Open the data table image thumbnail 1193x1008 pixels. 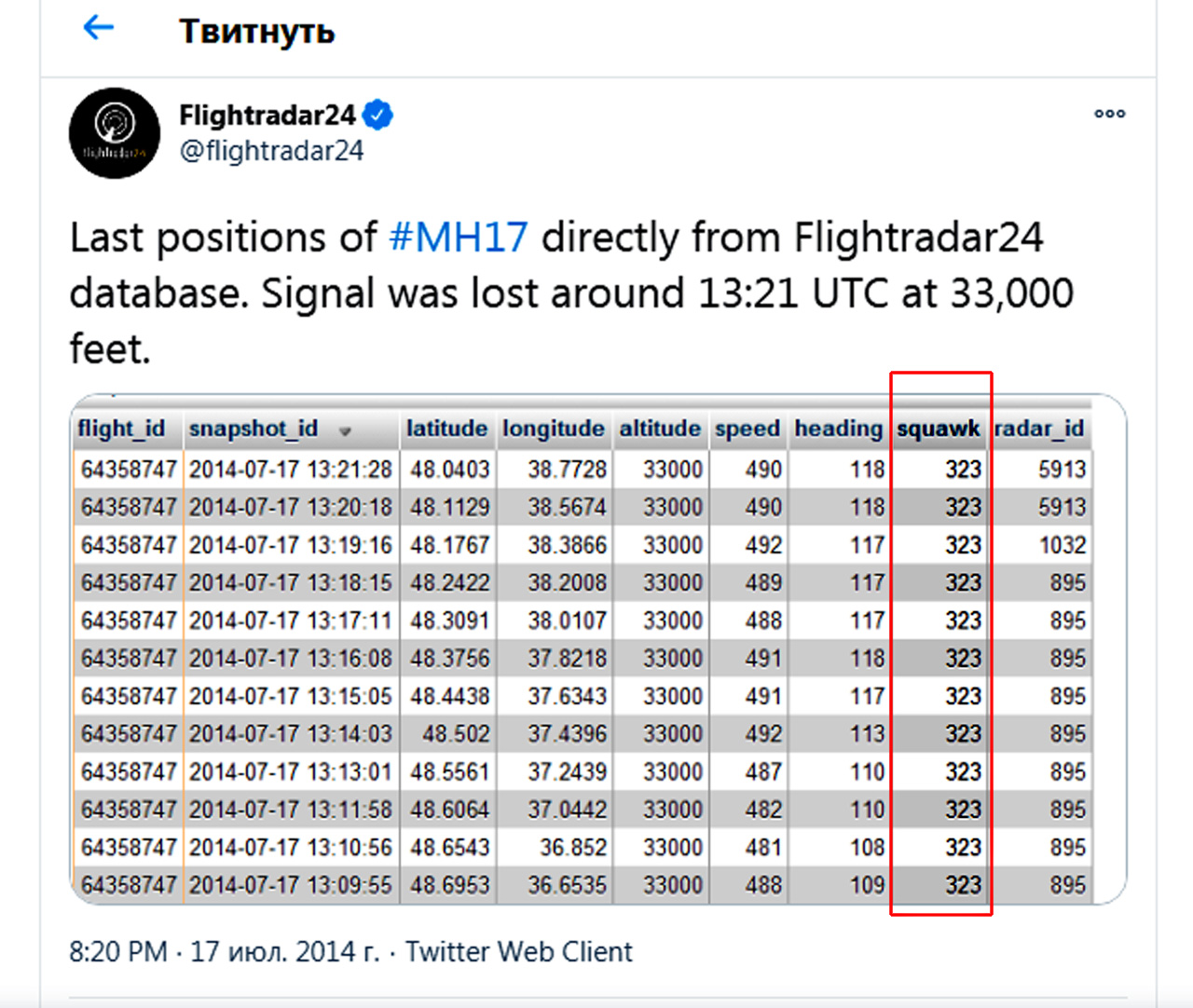598,649
